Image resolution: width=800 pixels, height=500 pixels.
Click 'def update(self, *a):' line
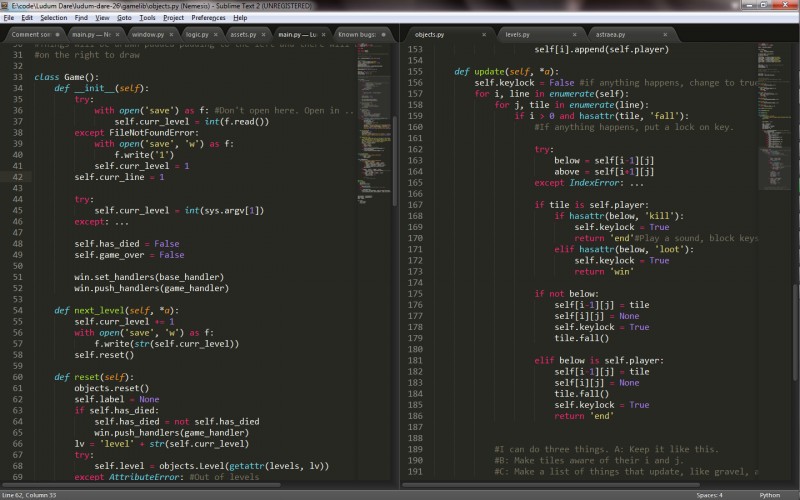[x=506, y=71]
